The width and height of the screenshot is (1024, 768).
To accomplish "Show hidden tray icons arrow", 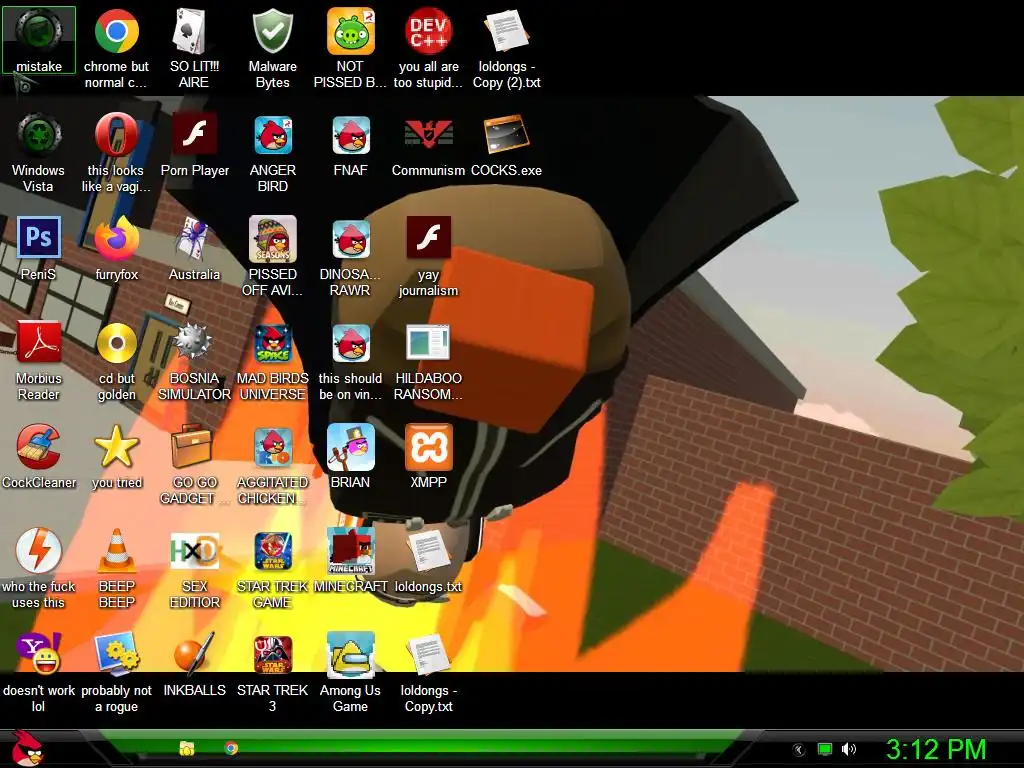I will click(798, 749).
